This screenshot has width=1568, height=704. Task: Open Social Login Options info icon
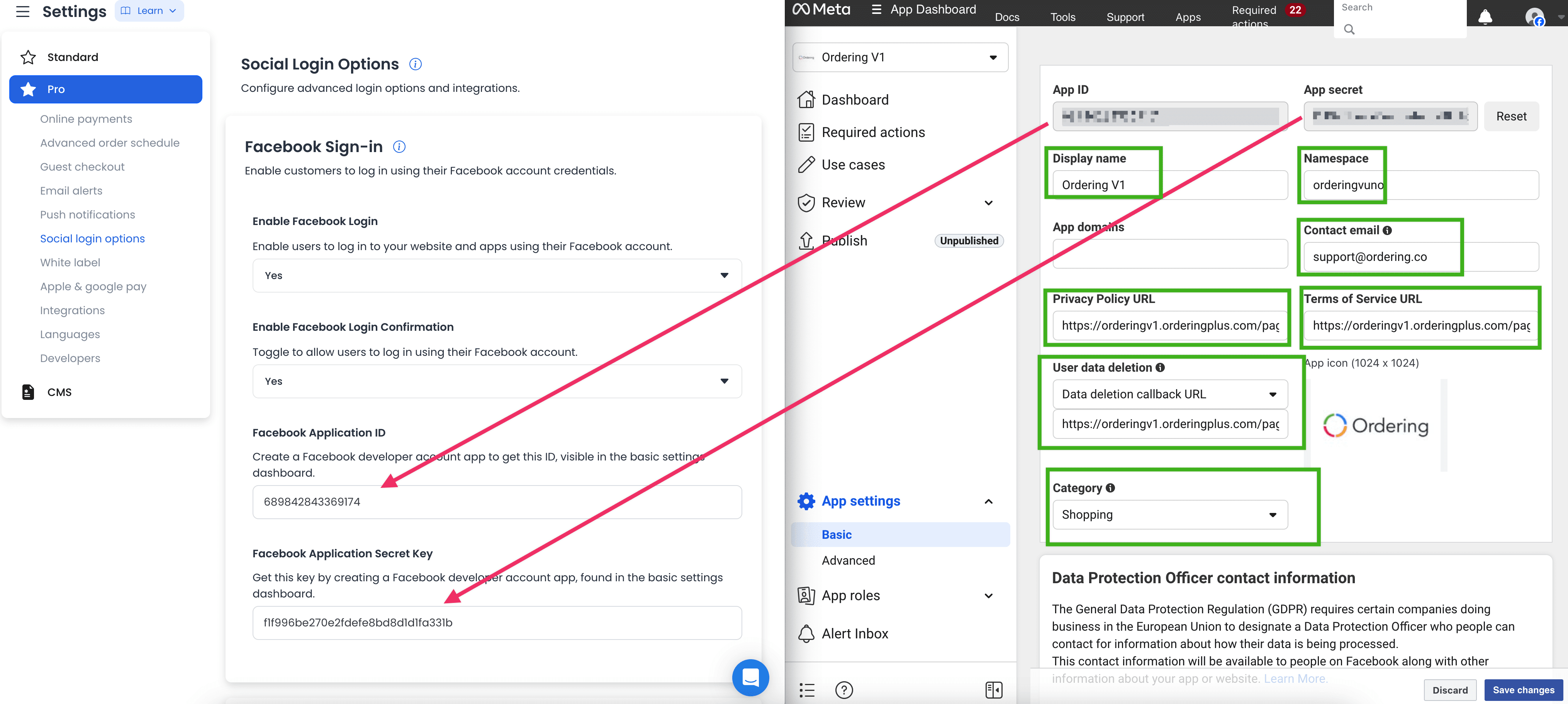(x=415, y=64)
